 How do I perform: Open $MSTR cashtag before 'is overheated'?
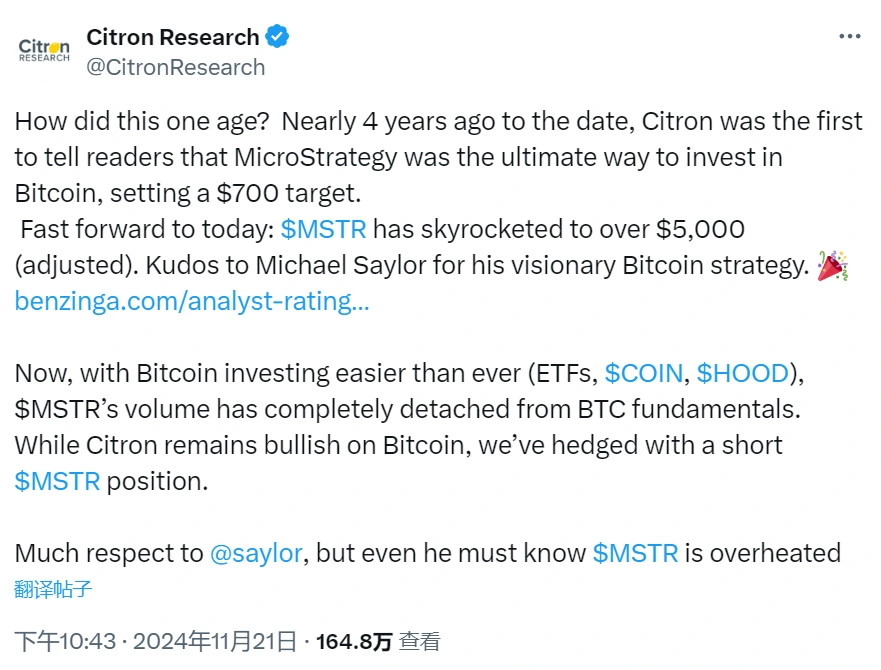635,553
